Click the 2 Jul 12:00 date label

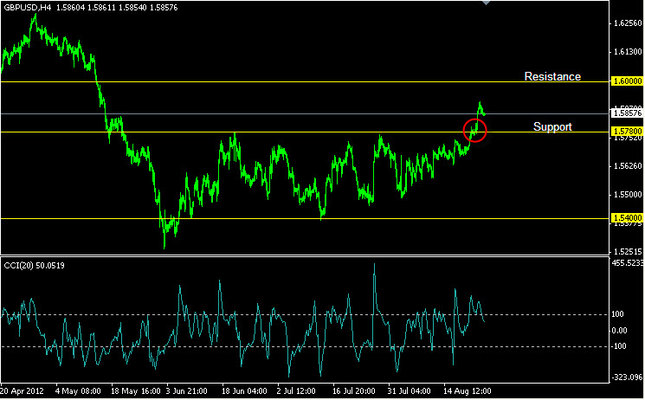297,391
